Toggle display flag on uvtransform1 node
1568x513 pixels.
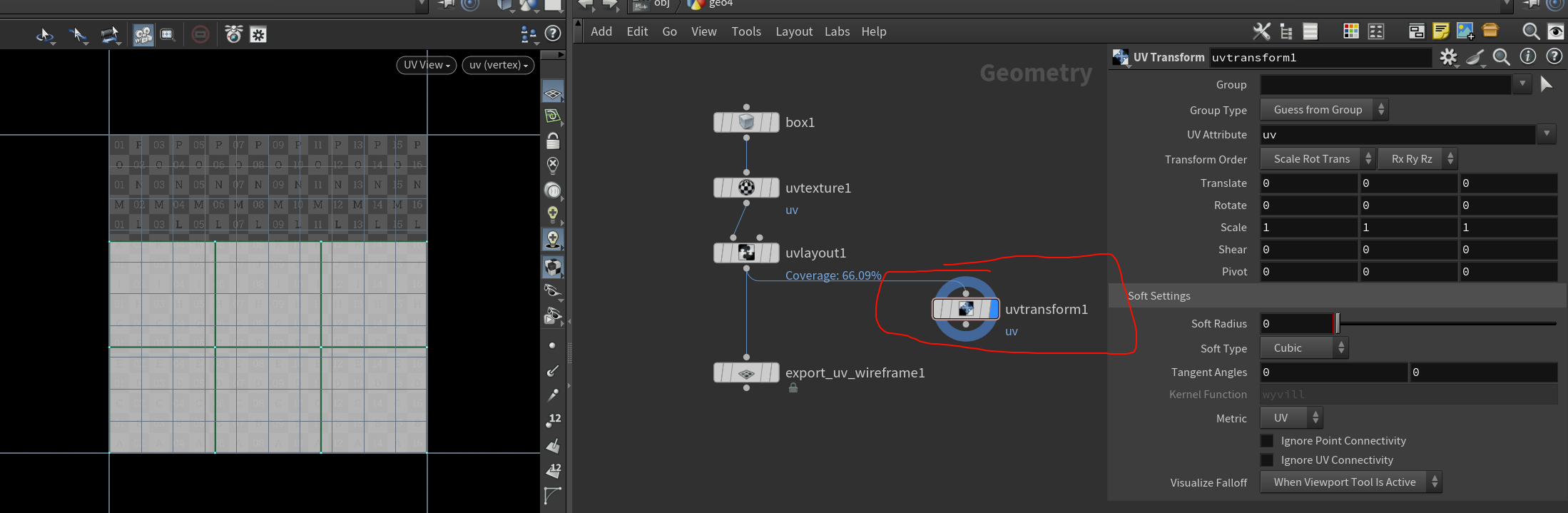coord(994,309)
